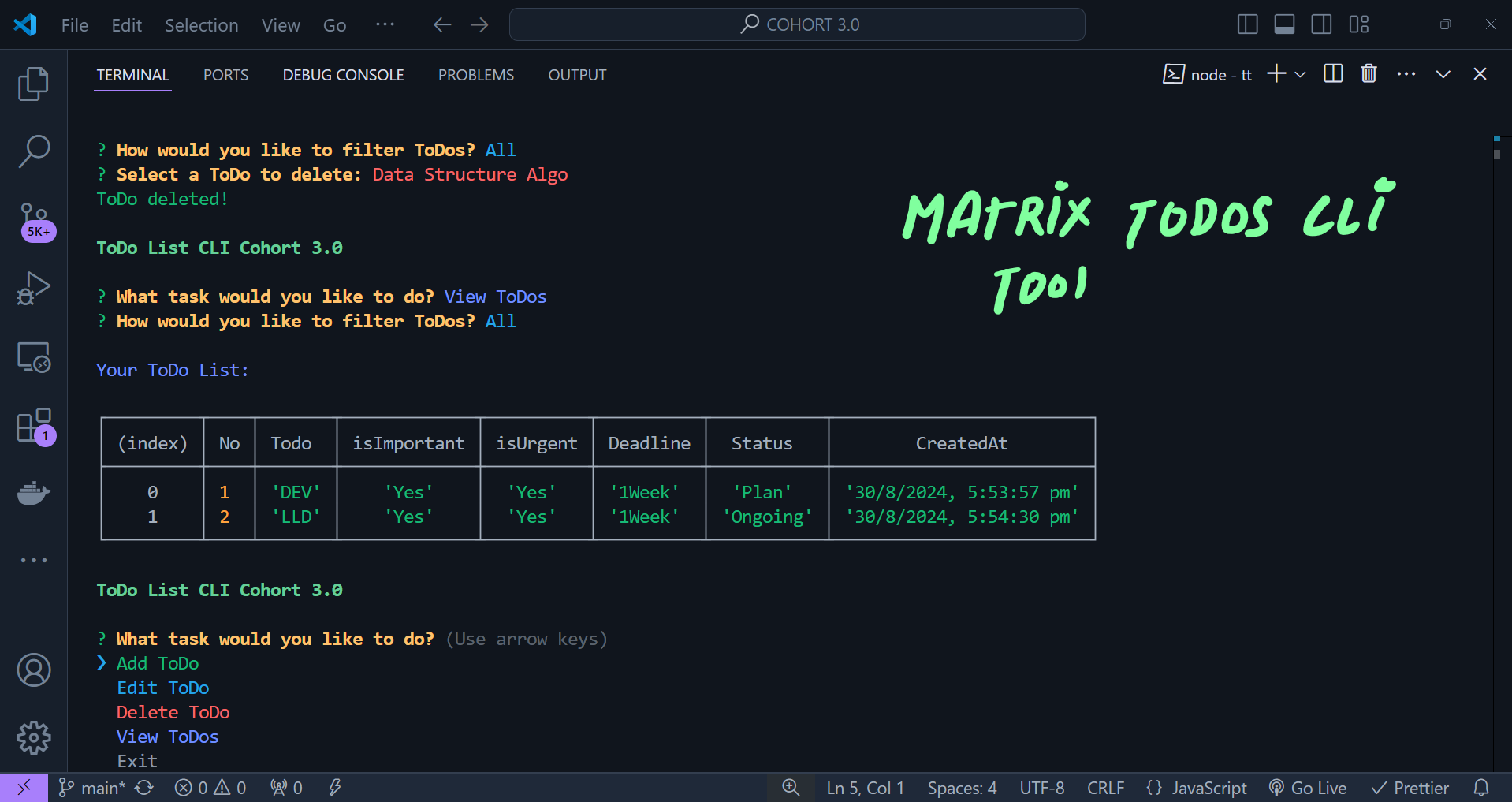Open the Manage gear icon
This screenshot has height=802, width=1512.
point(34,737)
